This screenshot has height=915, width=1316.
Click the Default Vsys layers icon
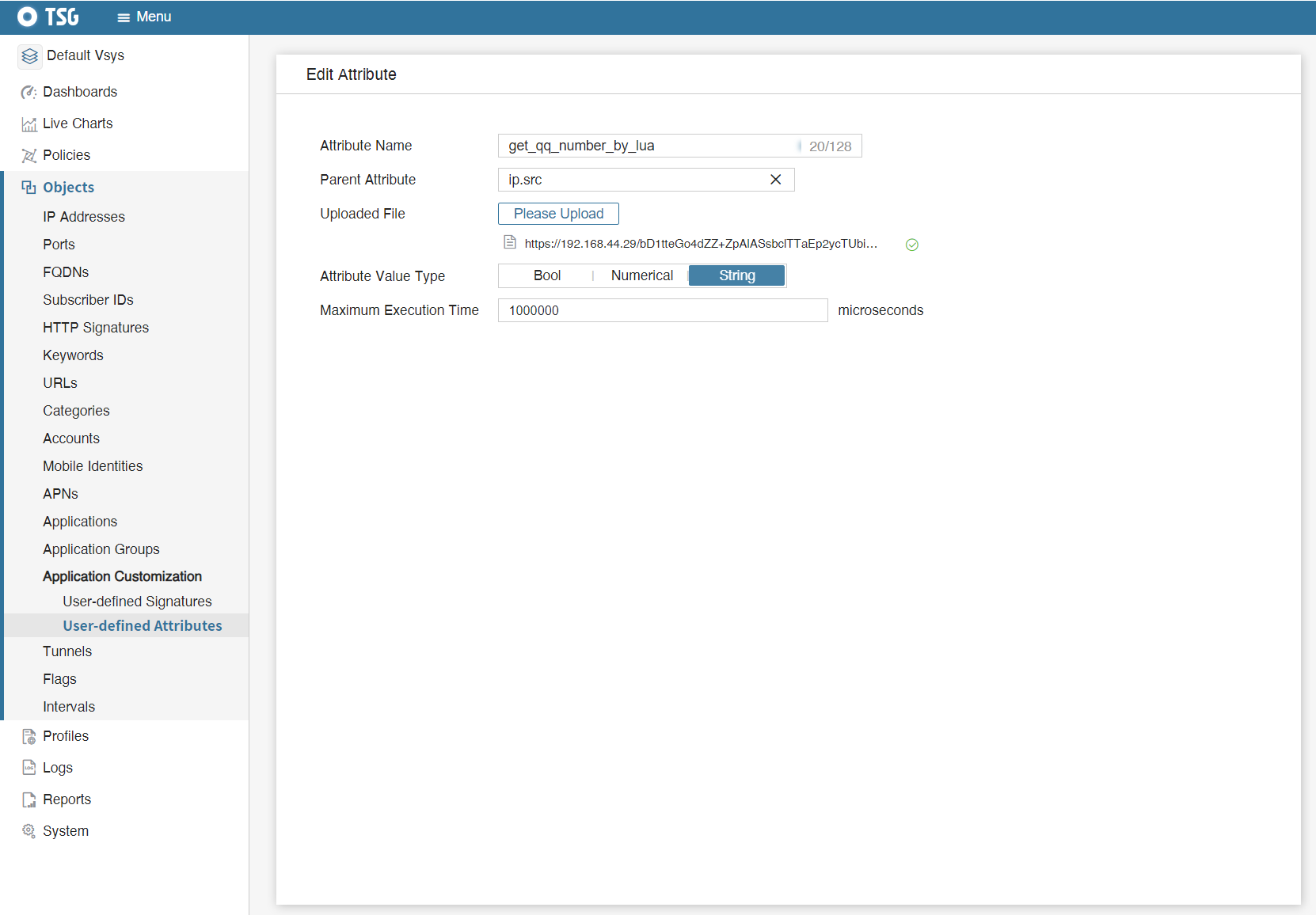click(x=30, y=56)
